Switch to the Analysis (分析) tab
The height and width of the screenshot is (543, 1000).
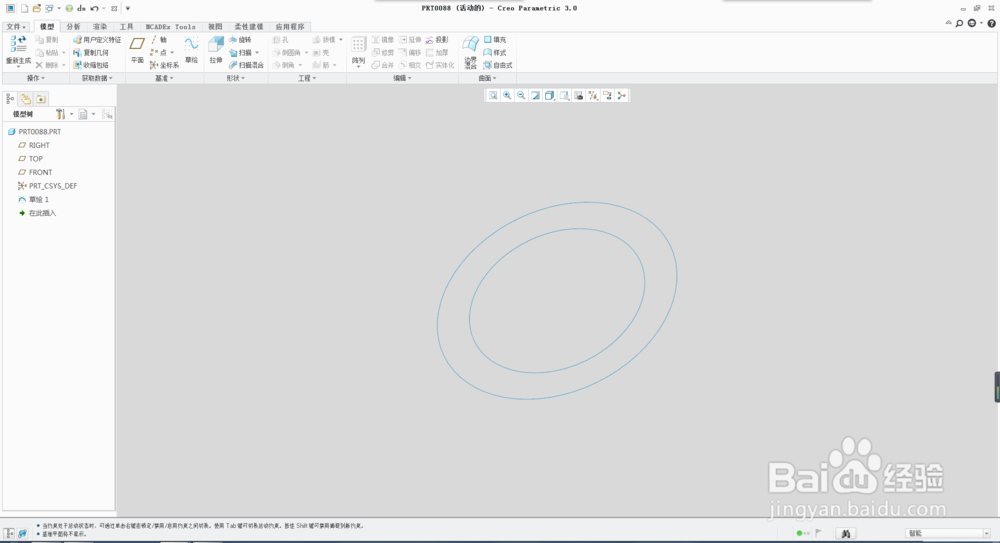tap(73, 27)
